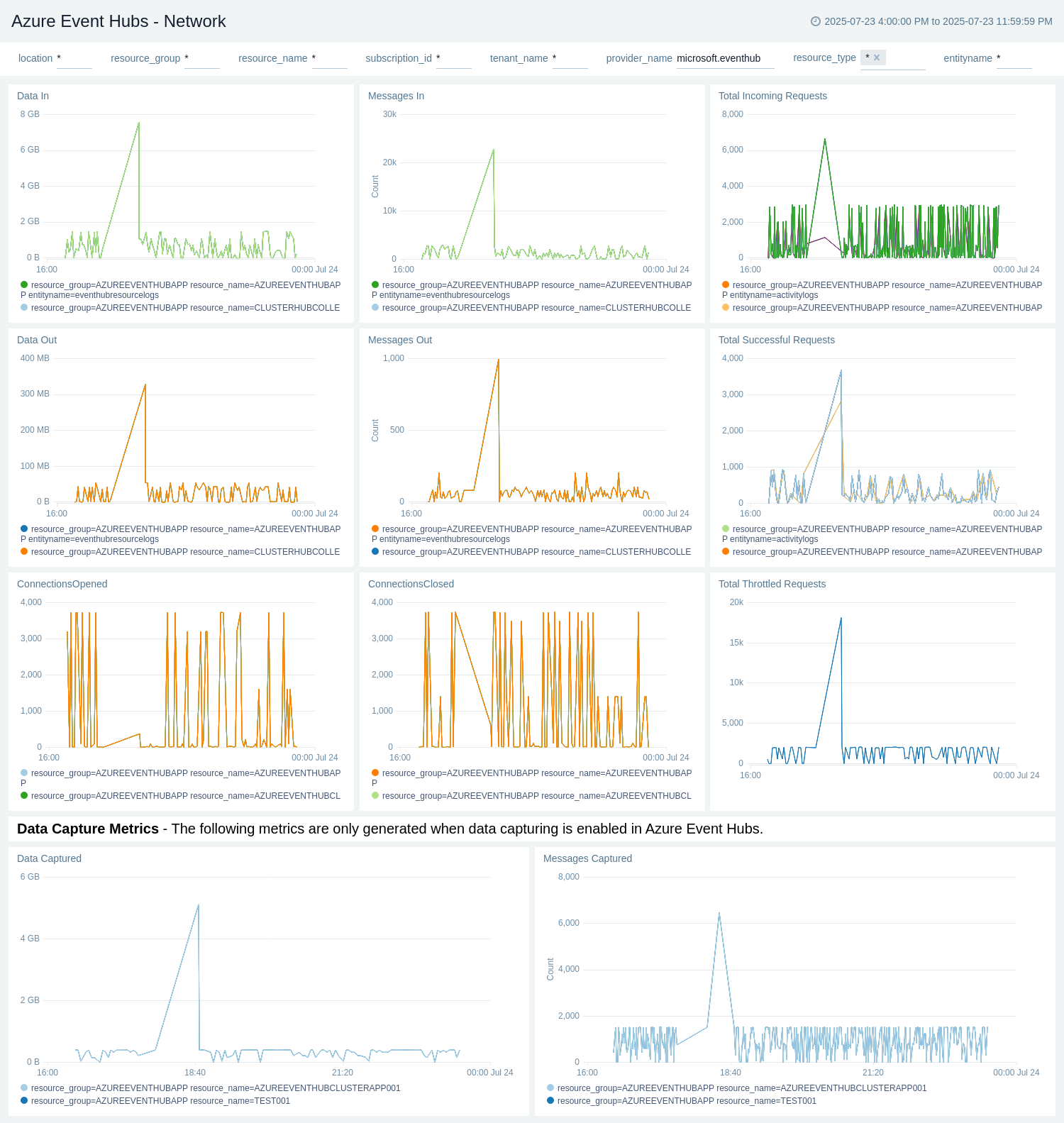Viewport: 1064px width, 1123px height.
Task: Click light green legend dot in Total Successful Requests
Action: coord(726,529)
